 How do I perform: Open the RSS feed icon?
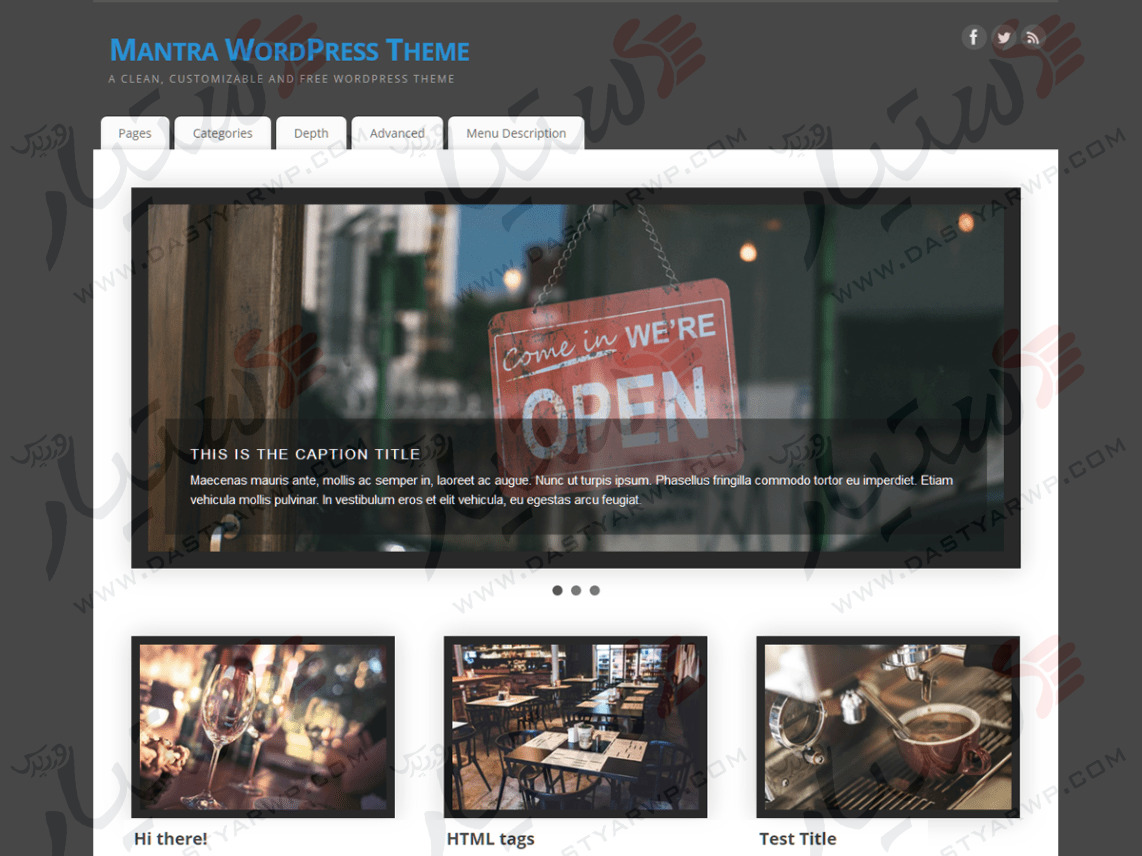click(x=1032, y=37)
